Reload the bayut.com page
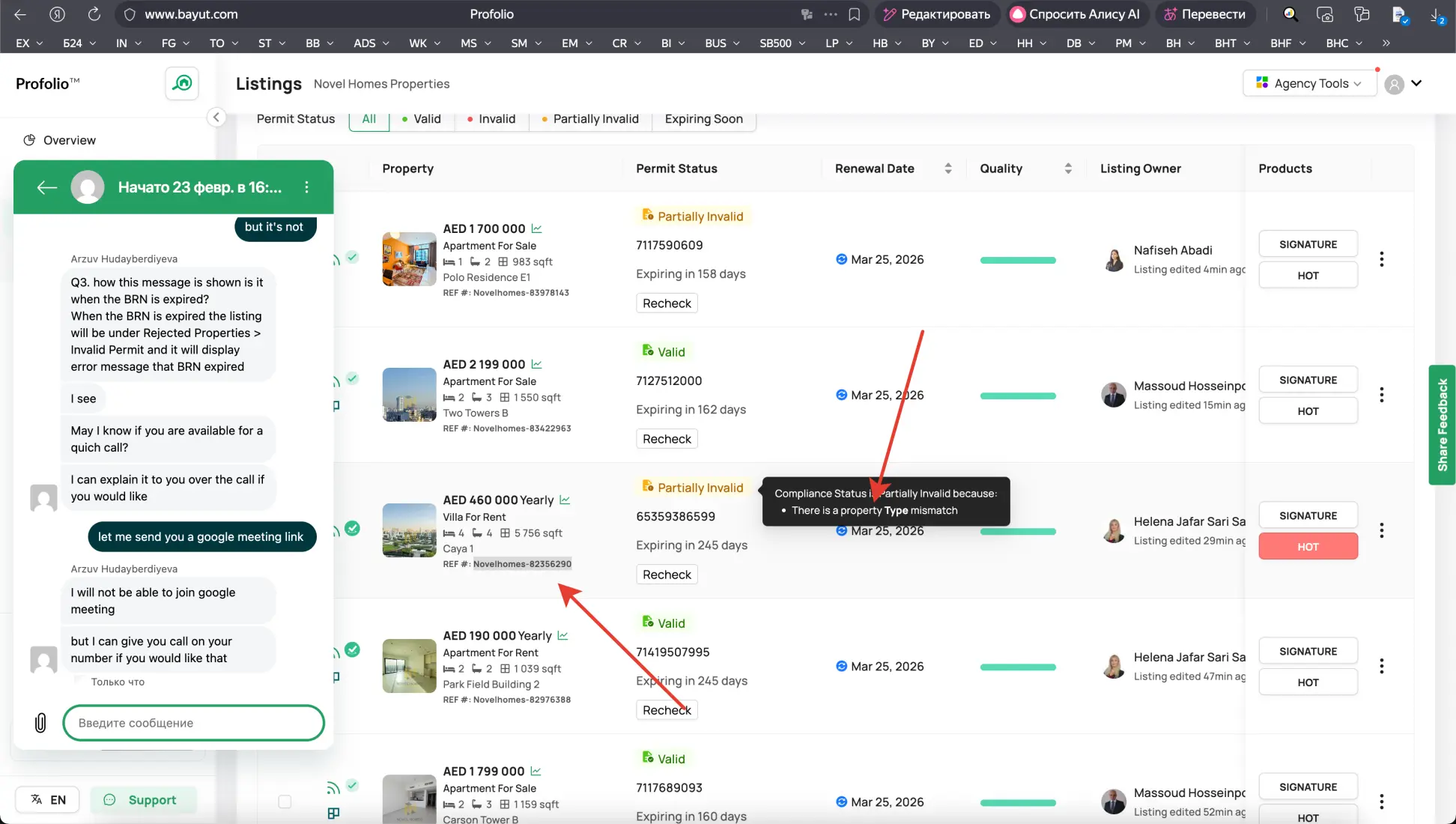Image resolution: width=1456 pixels, height=824 pixels. [x=94, y=14]
